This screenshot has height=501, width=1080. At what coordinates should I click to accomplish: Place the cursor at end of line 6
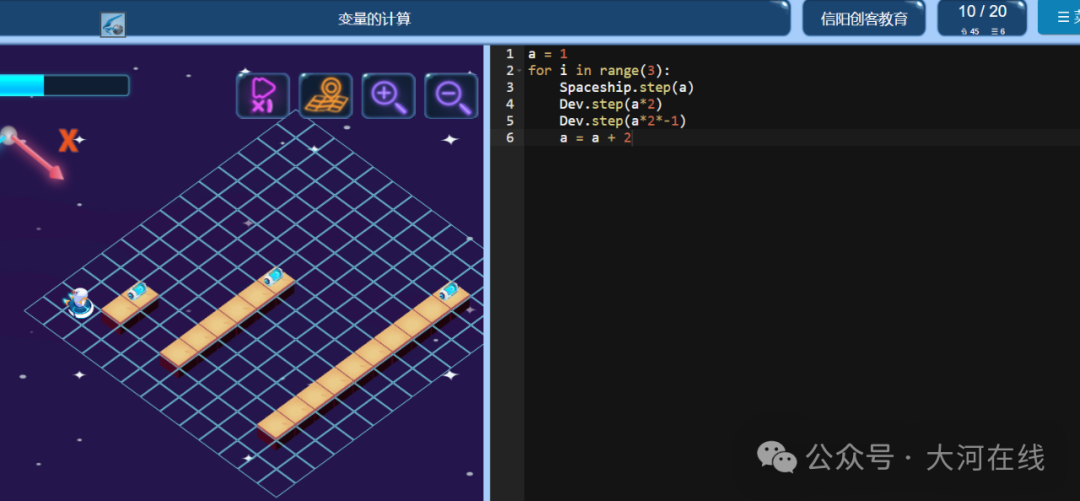(x=632, y=138)
